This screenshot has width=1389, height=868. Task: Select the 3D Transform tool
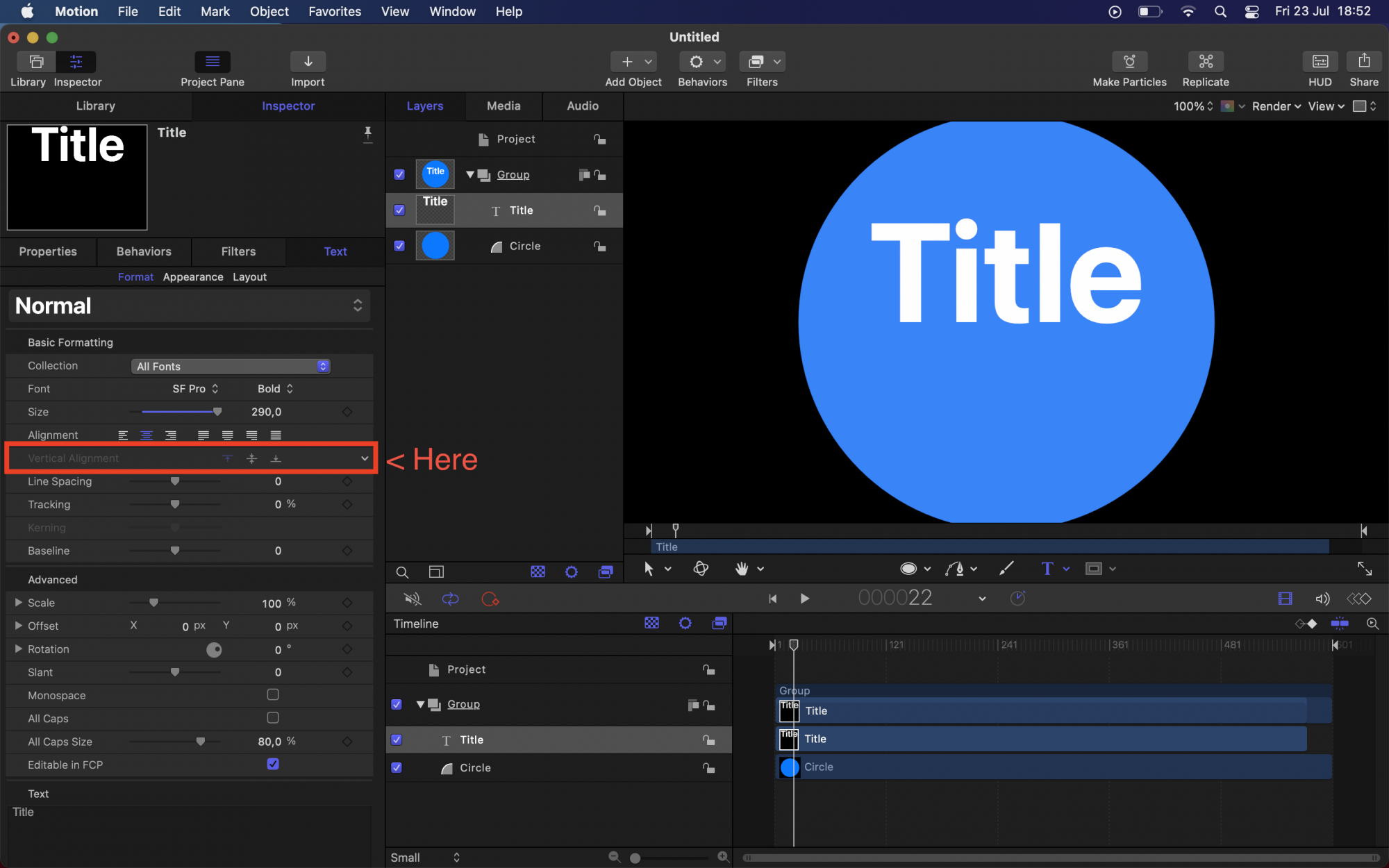point(701,569)
